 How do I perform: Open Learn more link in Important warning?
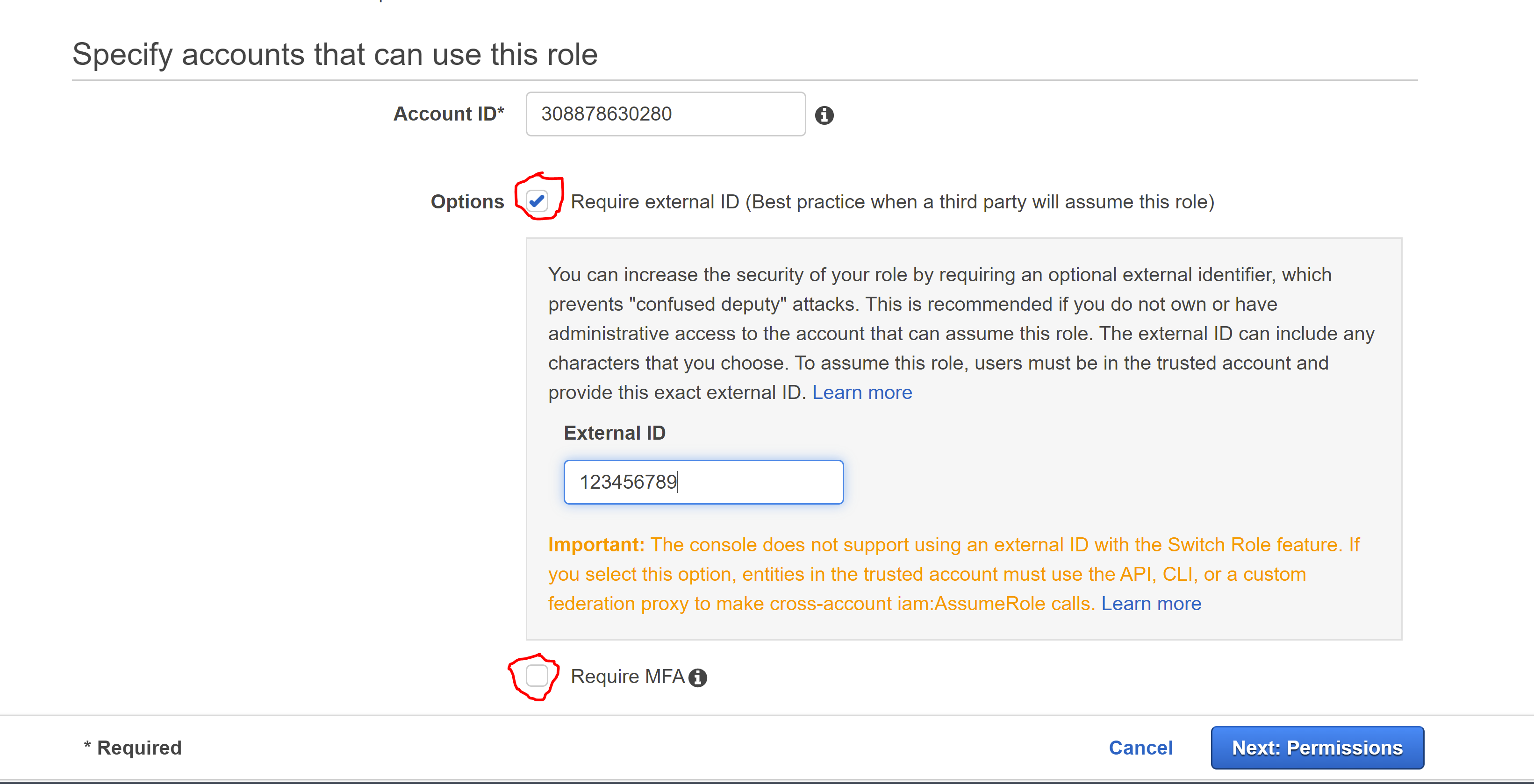pos(1151,604)
